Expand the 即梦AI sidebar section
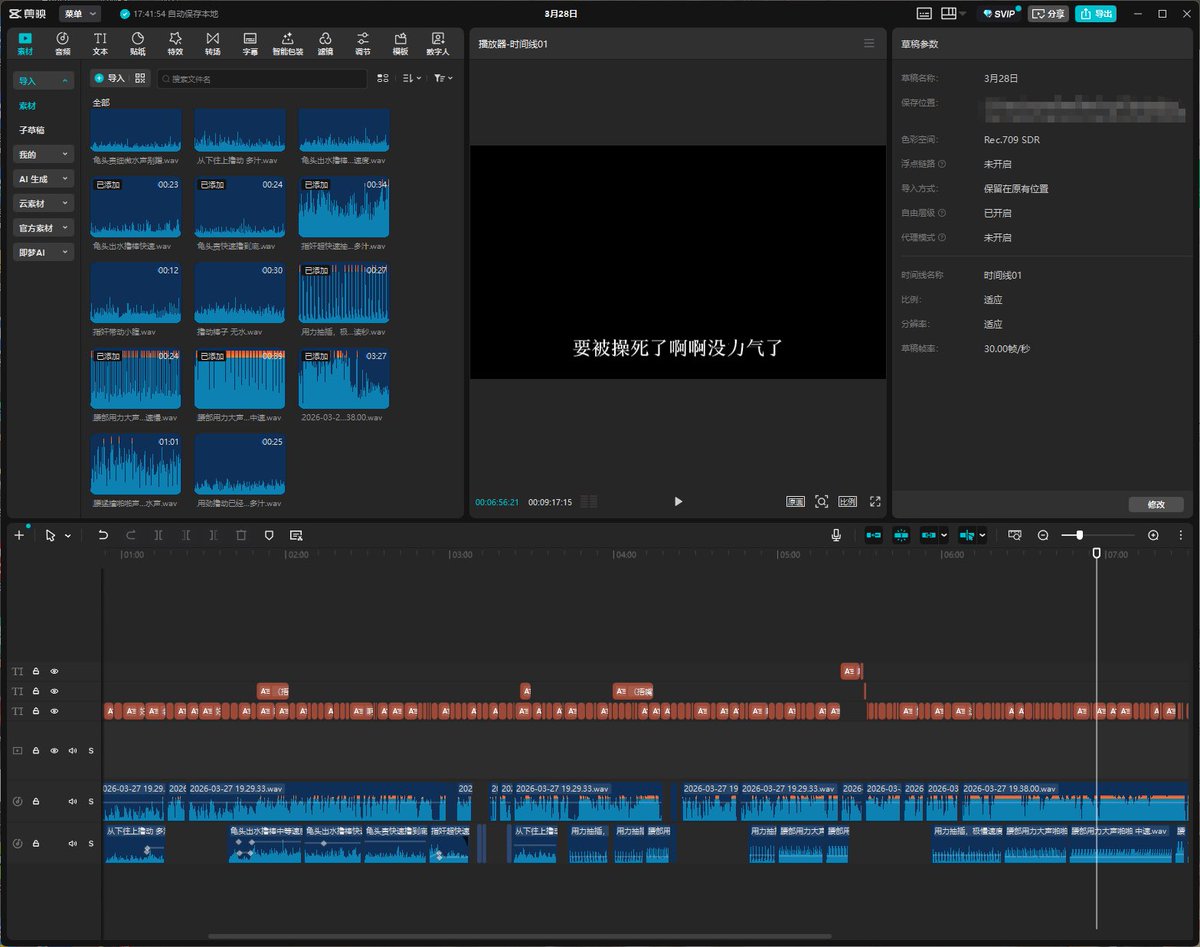 click(x=44, y=252)
